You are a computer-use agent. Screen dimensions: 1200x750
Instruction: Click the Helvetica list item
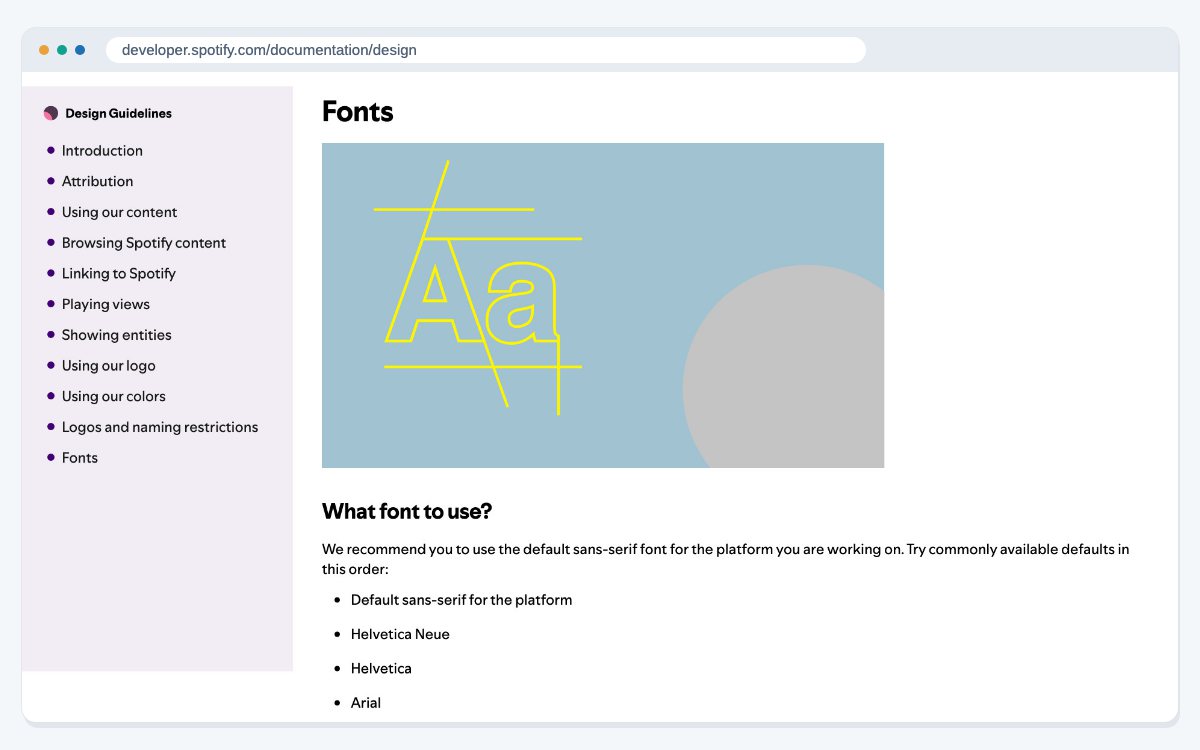click(x=381, y=668)
